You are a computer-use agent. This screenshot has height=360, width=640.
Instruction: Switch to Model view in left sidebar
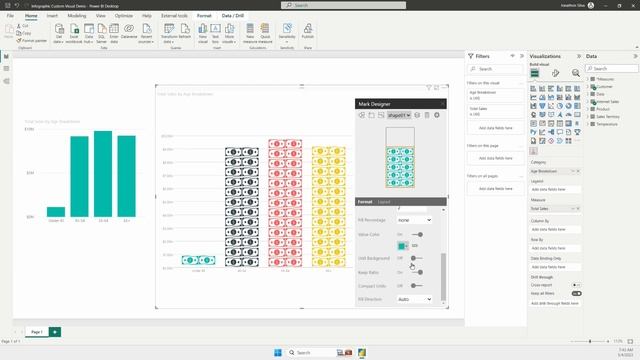[x=6, y=81]
